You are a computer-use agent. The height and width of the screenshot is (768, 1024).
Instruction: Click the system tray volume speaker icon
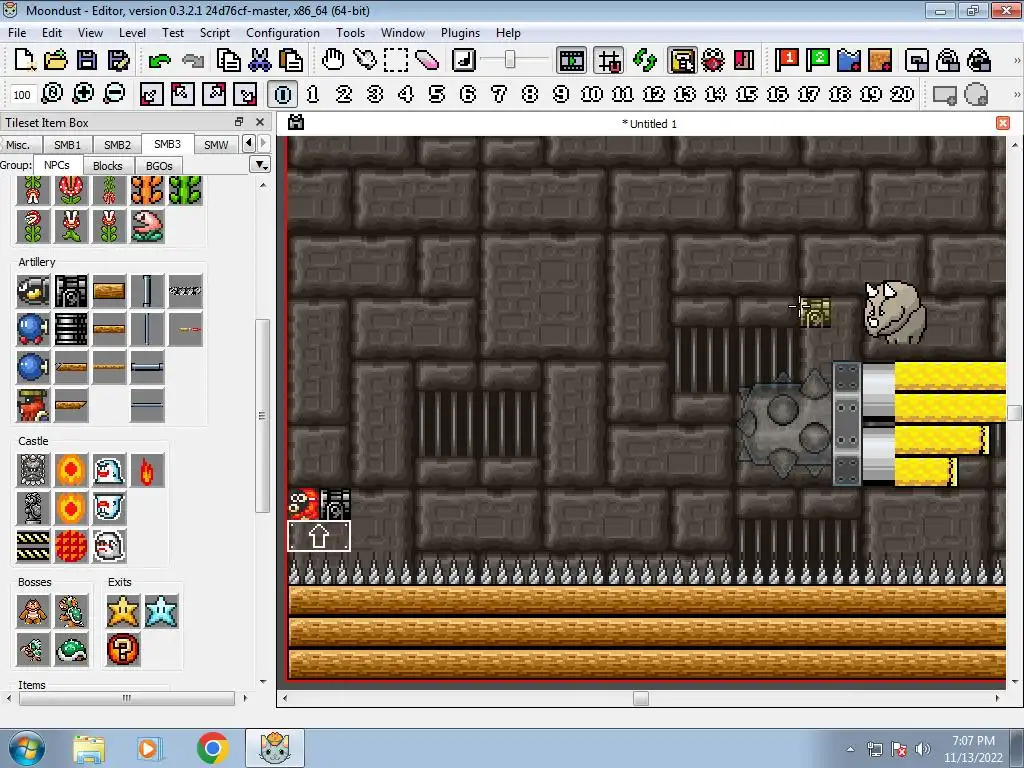click(x=923, y=749)
